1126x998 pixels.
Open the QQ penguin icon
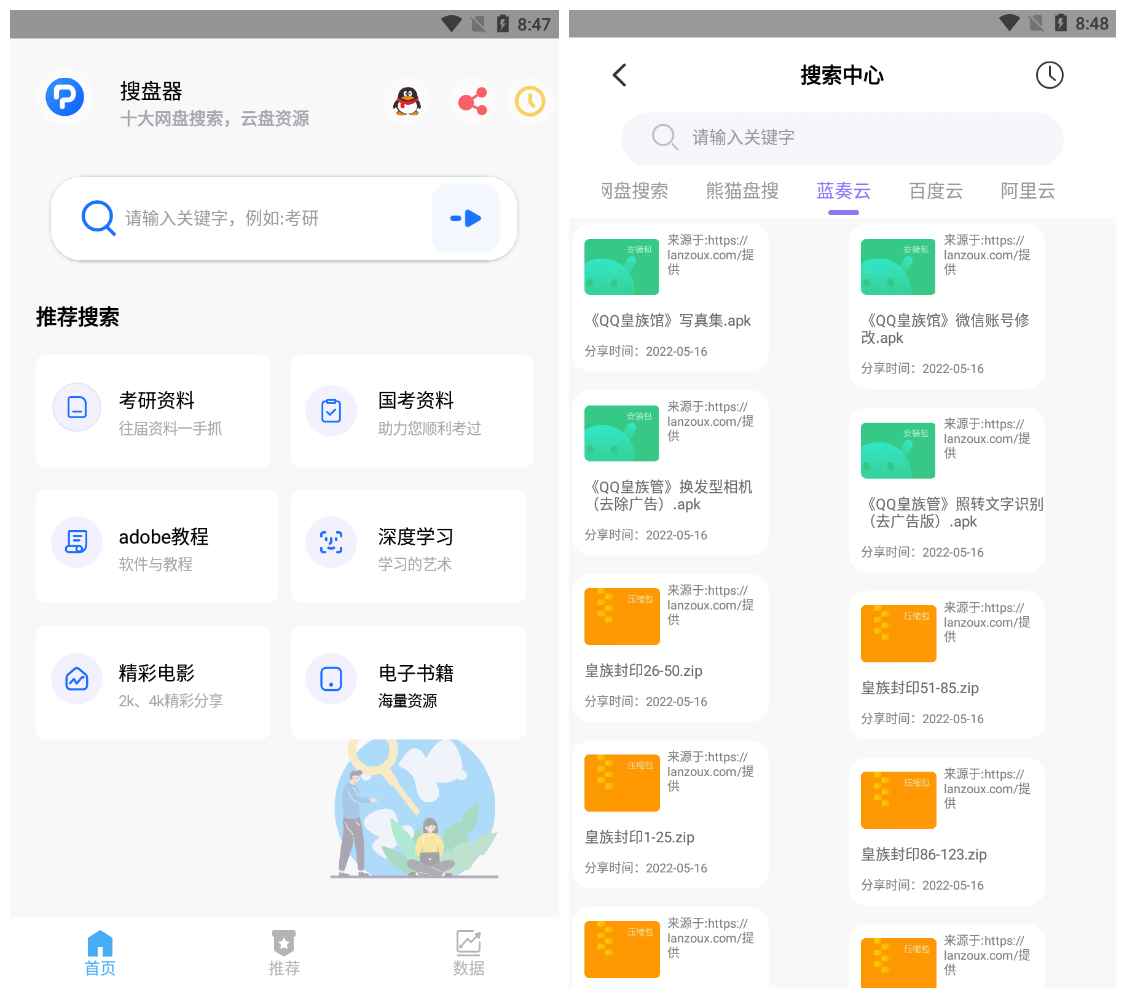coord(406,101)
